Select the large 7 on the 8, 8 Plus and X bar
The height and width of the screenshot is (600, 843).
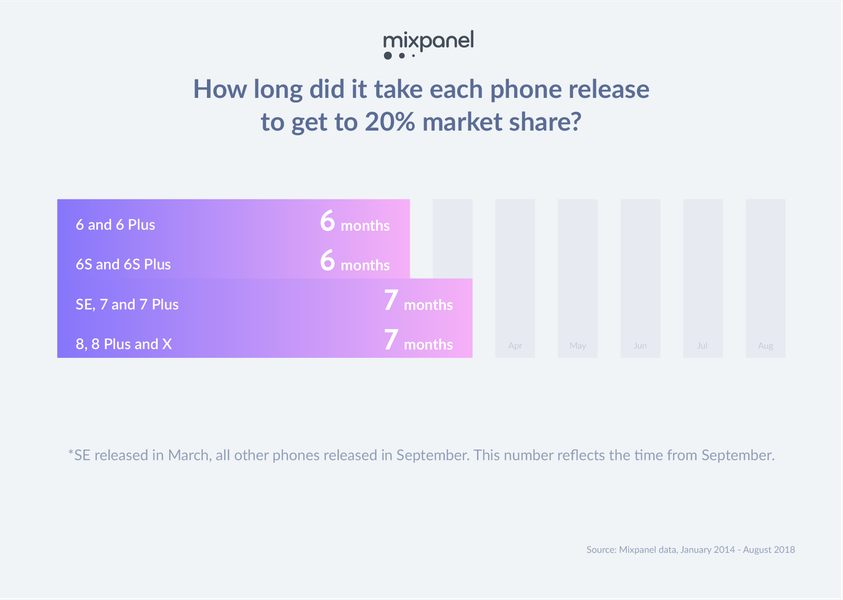(x=391, y=340)
